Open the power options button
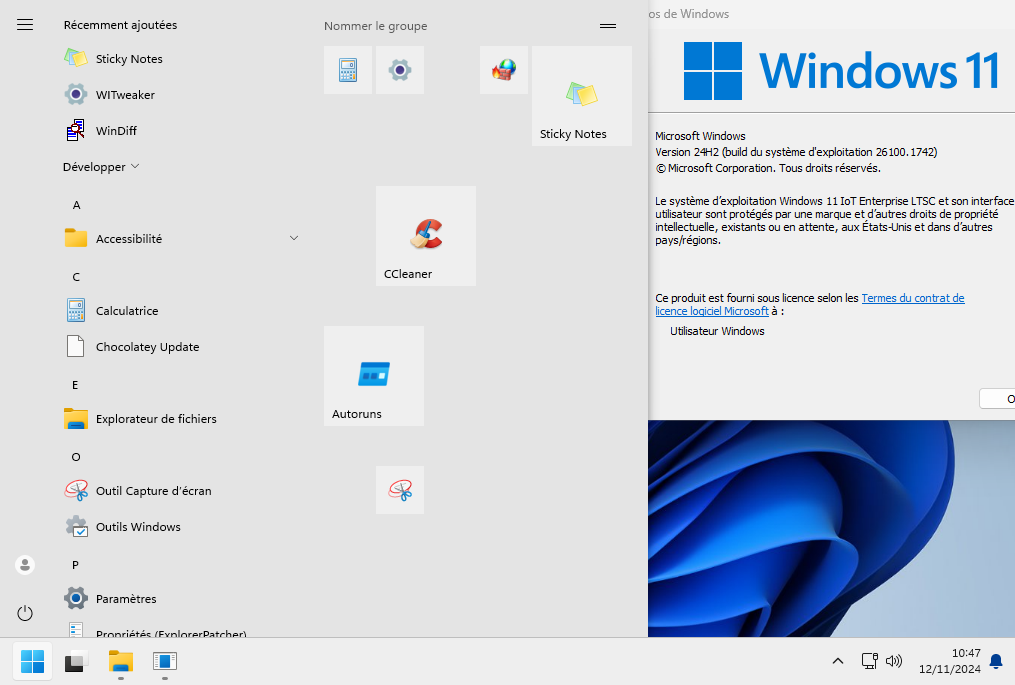Screen dimensions: 1015x685 click(25, 613)
